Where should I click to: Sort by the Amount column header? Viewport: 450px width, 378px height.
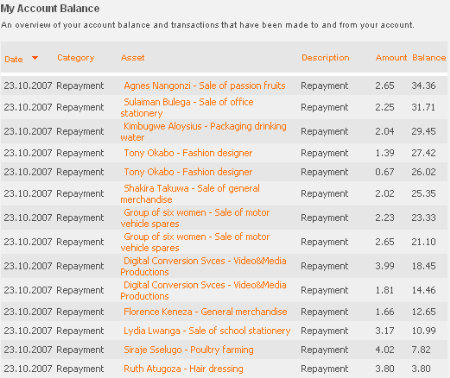[x=391, y=58]
